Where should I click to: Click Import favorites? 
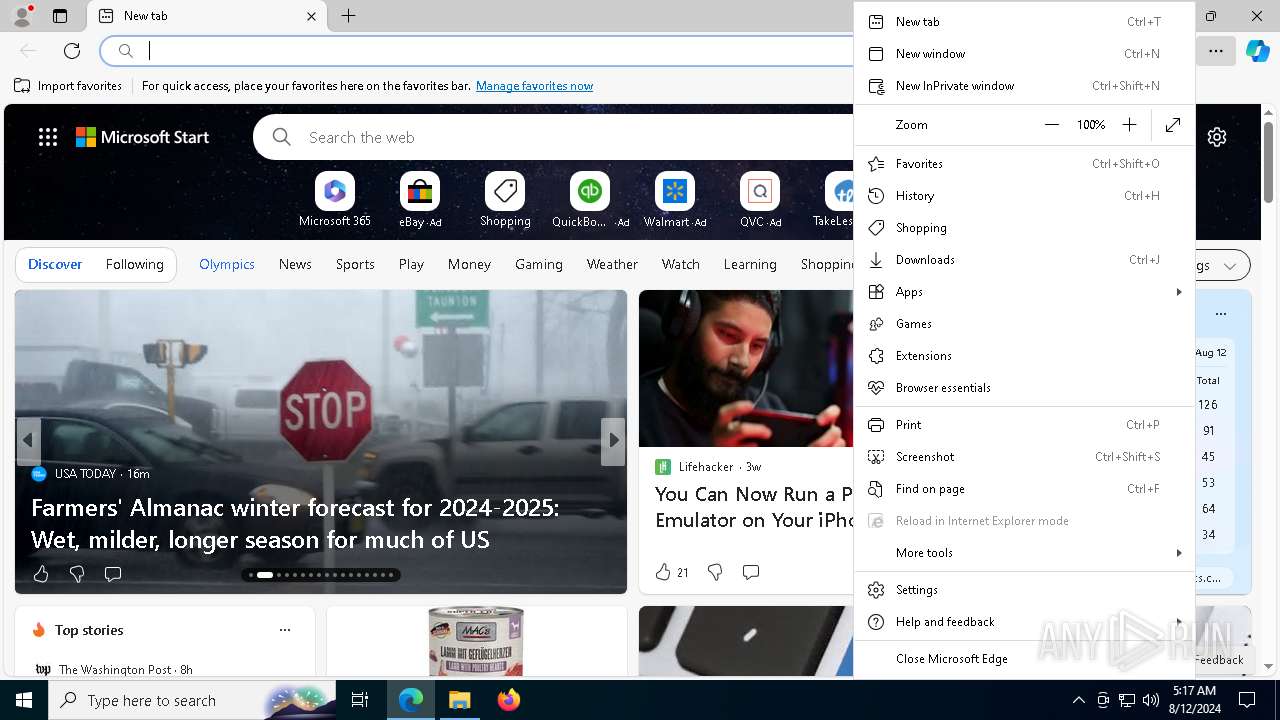click(68, 86)
